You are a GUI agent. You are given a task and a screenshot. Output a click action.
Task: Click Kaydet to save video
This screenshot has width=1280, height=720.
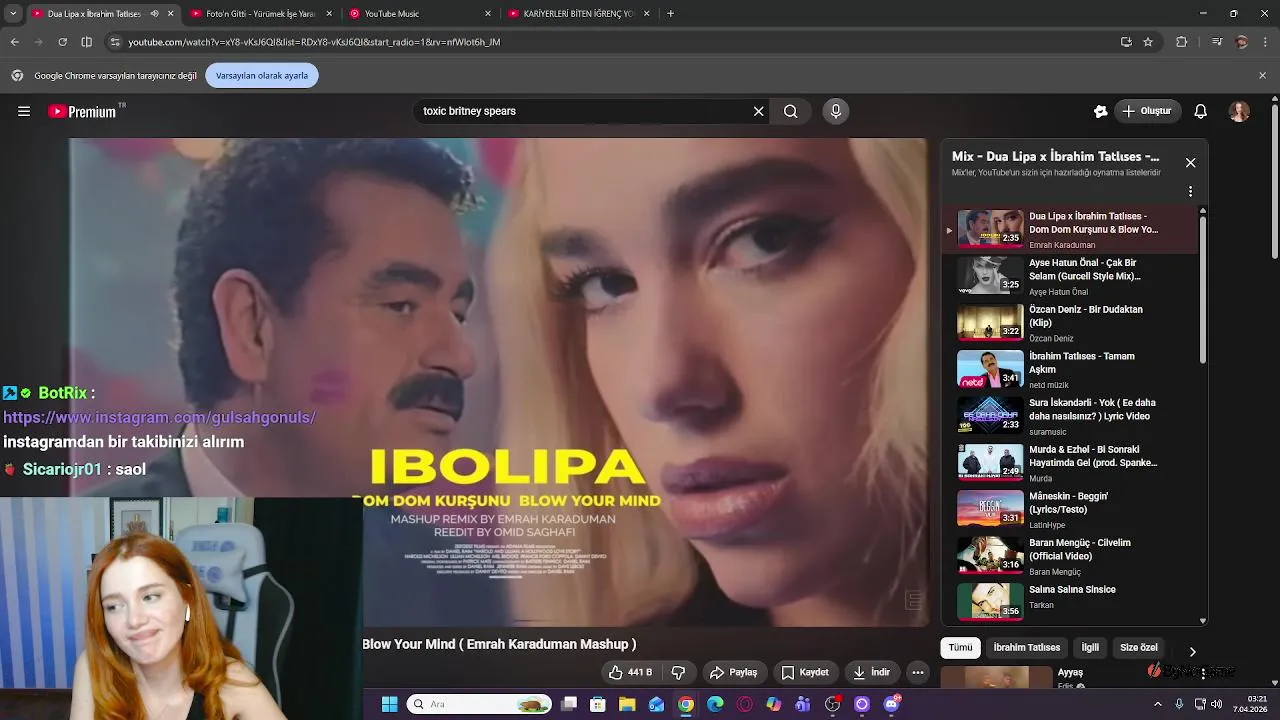pyautogui.click(x=805, y=673)
